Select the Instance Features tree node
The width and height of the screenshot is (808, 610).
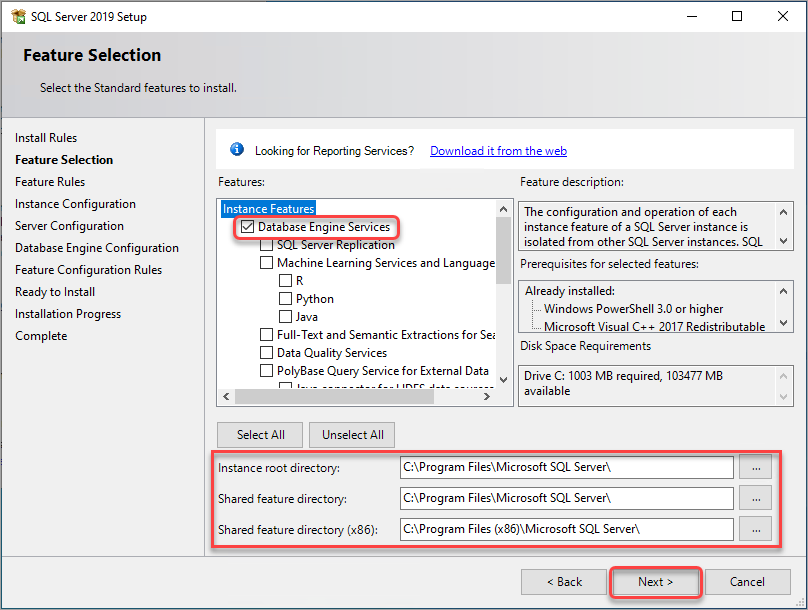pyautogui.click(x=268, y=209)
